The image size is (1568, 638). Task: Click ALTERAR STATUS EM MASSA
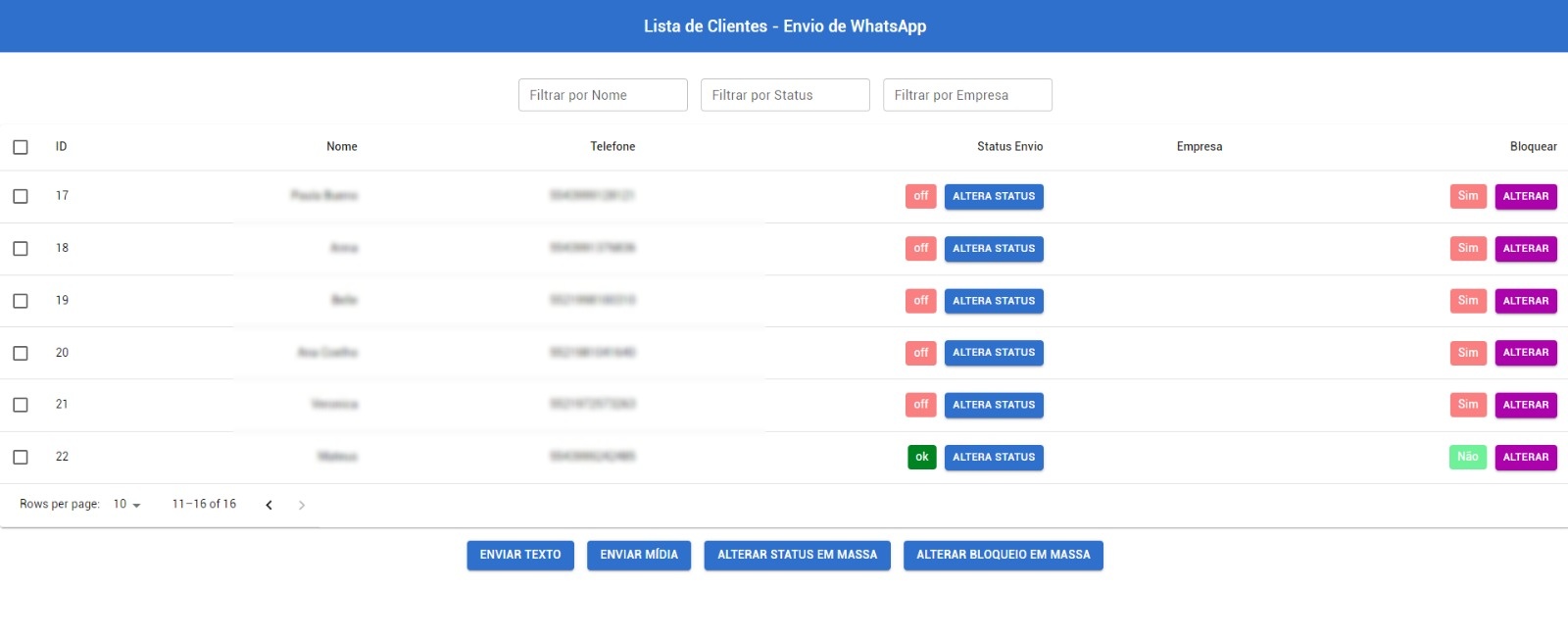797,555
